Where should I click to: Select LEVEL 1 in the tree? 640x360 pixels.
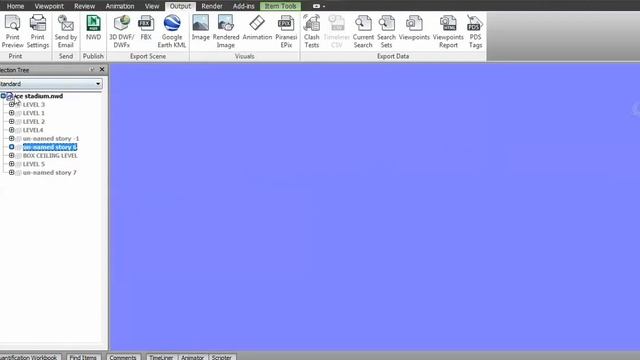(34, 113)
